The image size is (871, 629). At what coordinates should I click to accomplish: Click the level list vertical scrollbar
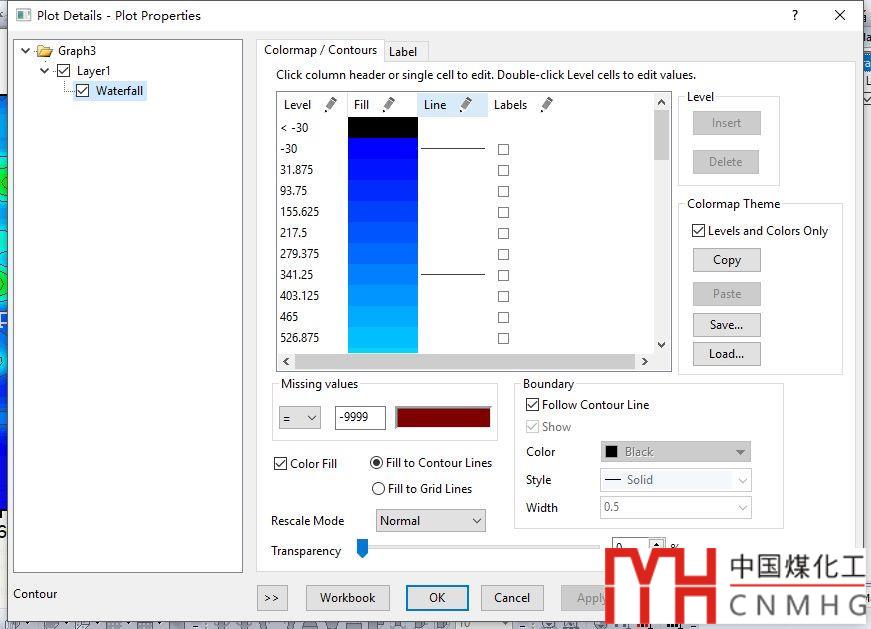coord(661,136)
